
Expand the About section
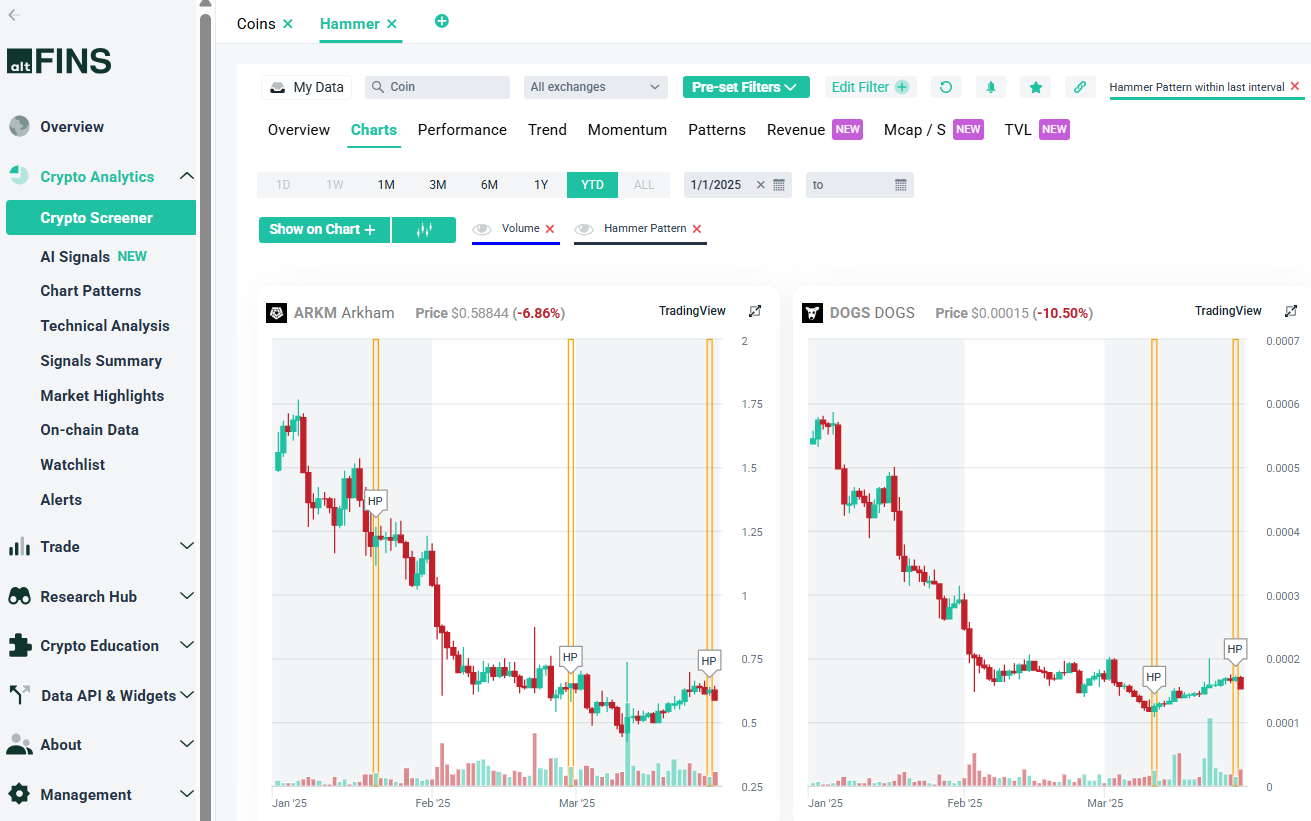[186, 744]
